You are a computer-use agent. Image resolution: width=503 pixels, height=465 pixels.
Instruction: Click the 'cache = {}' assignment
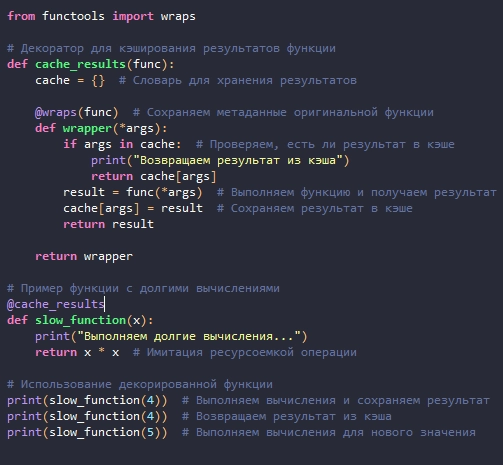70,80
